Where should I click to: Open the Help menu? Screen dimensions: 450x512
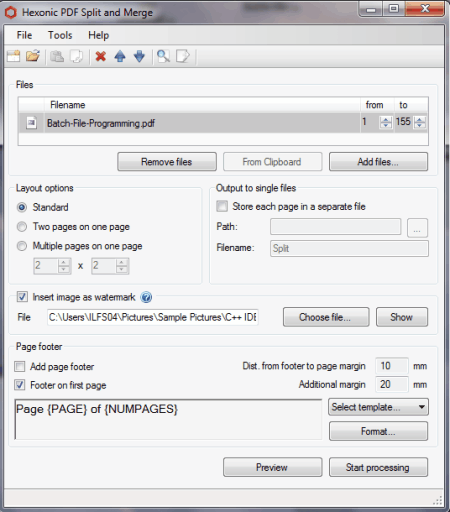(x=98, y=35)
